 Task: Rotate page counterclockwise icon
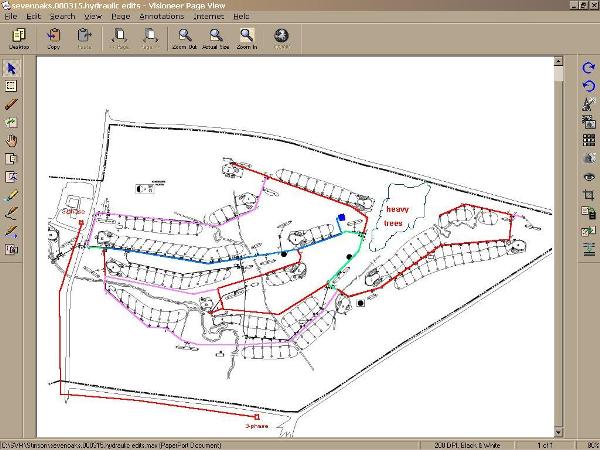588,86
